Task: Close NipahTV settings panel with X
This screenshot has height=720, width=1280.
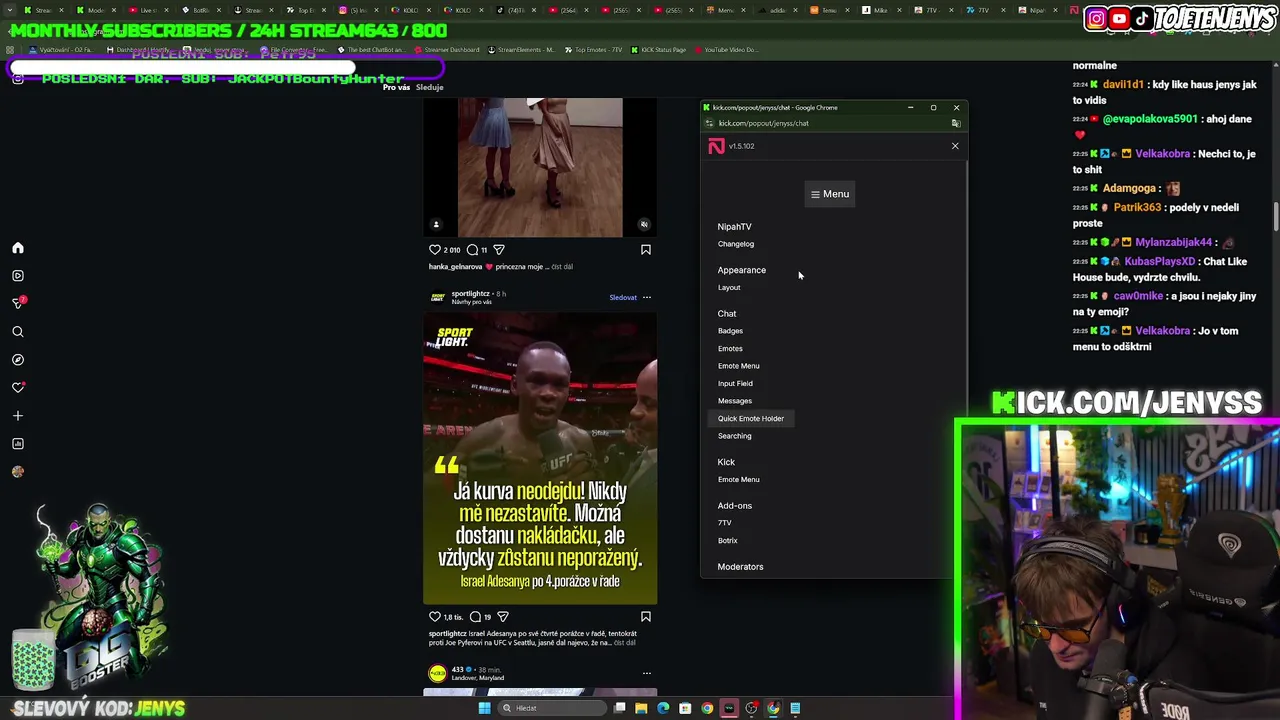Action: [955, 146]
